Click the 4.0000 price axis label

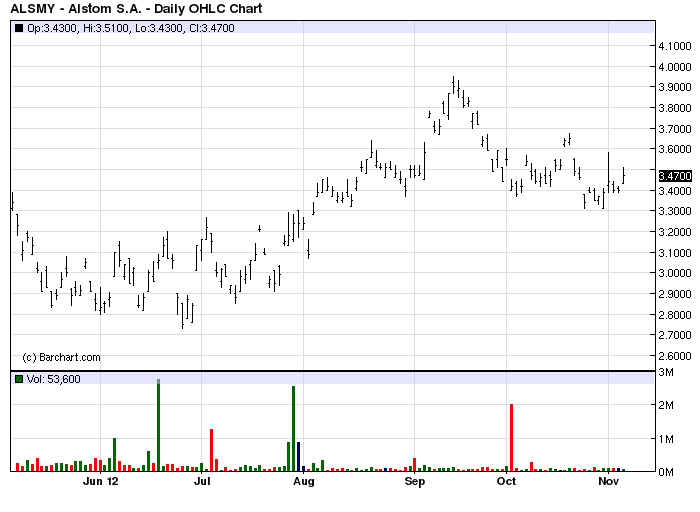pos(675,67)
